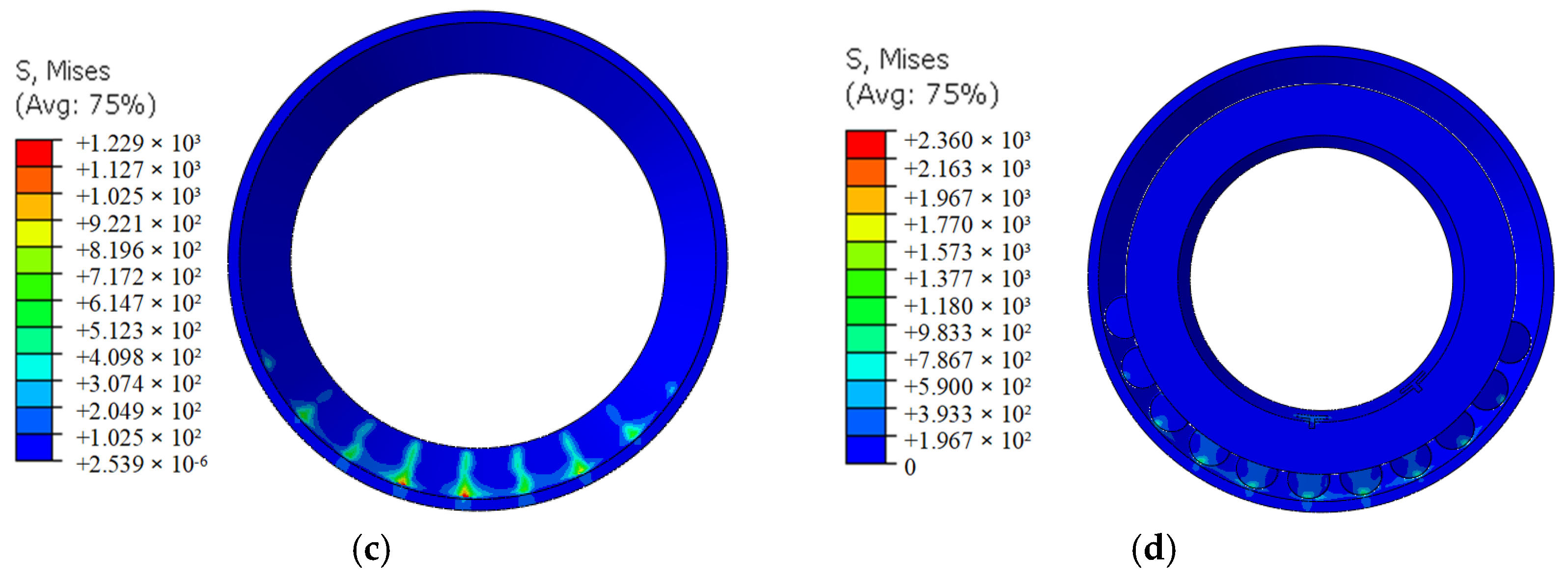Click the value +6.147 × 10²
The width and height of the screenshot is (1568, 580).
pos(138,303)
